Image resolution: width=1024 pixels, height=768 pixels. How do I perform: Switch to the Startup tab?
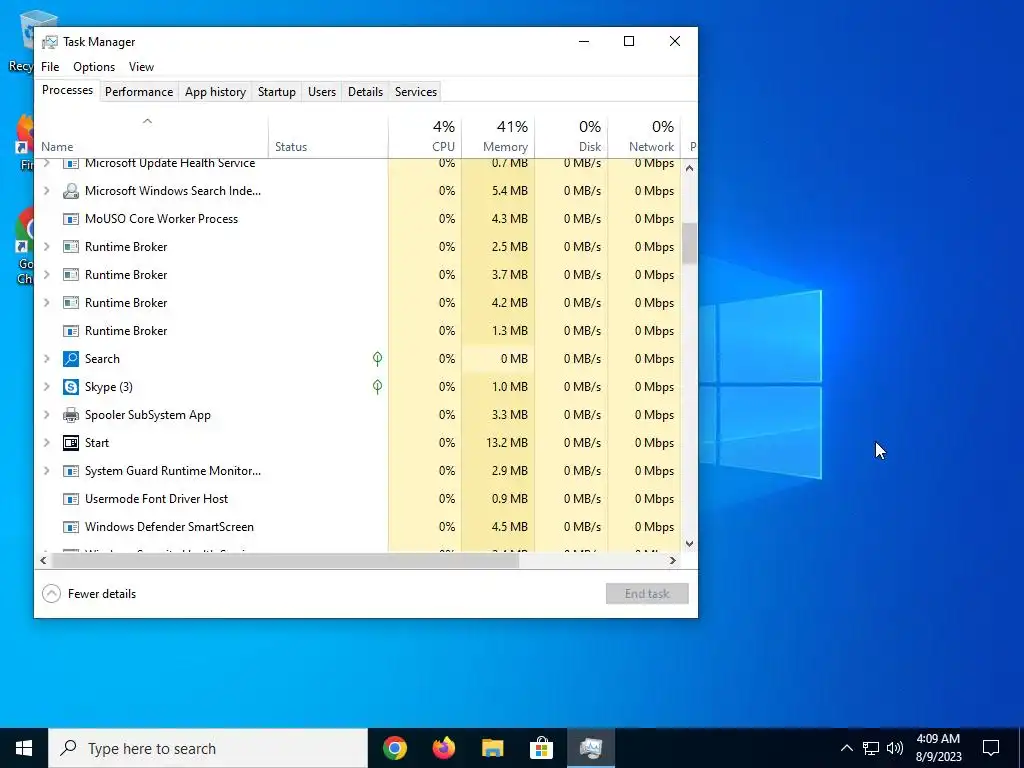tap(277, 92)
